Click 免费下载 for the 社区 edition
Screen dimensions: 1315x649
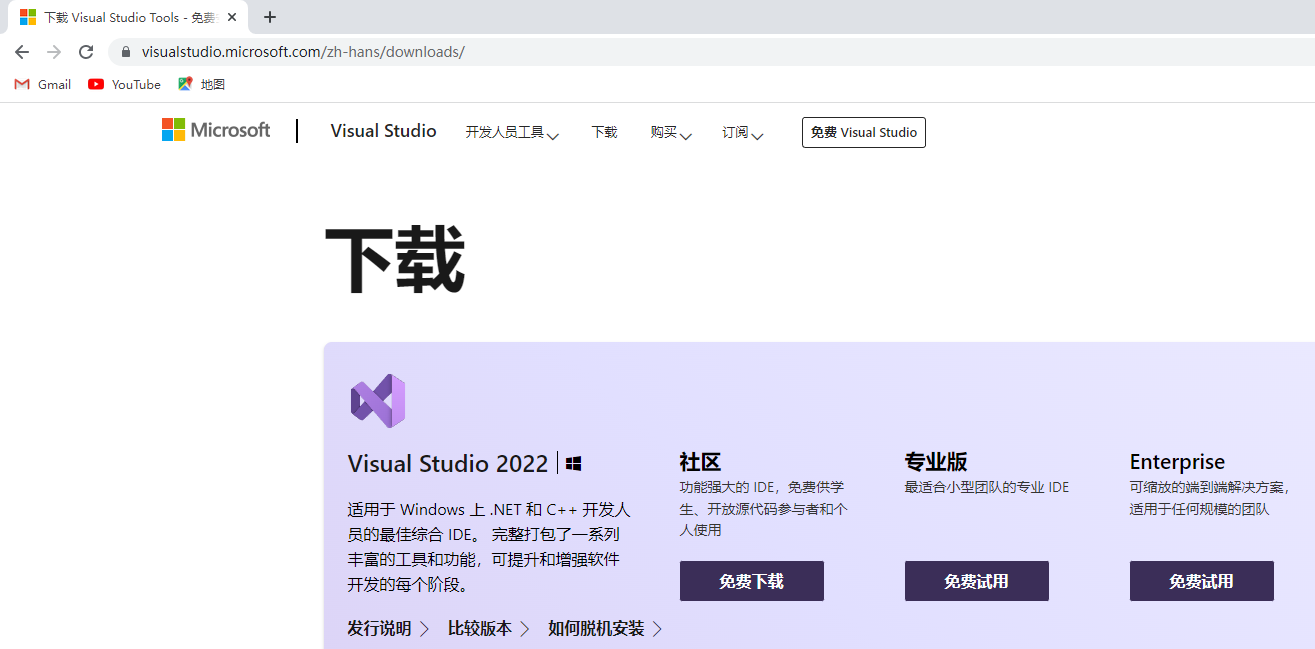[x=752, y=581]
